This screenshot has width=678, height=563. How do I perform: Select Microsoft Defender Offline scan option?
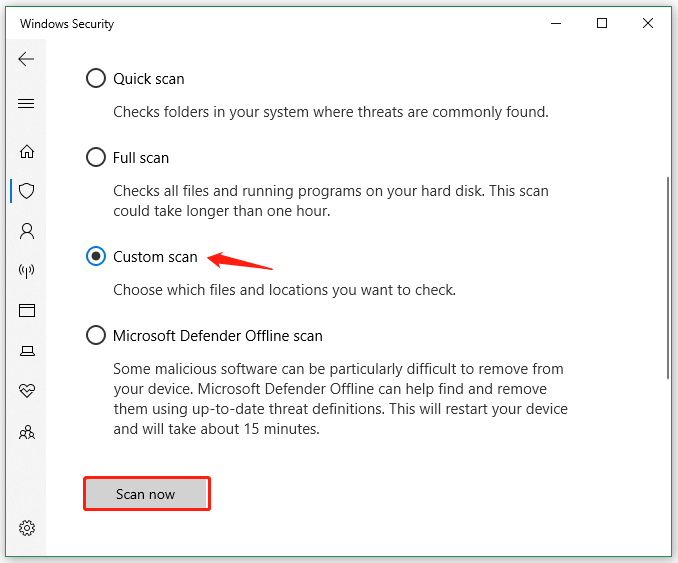click(96, 335)
